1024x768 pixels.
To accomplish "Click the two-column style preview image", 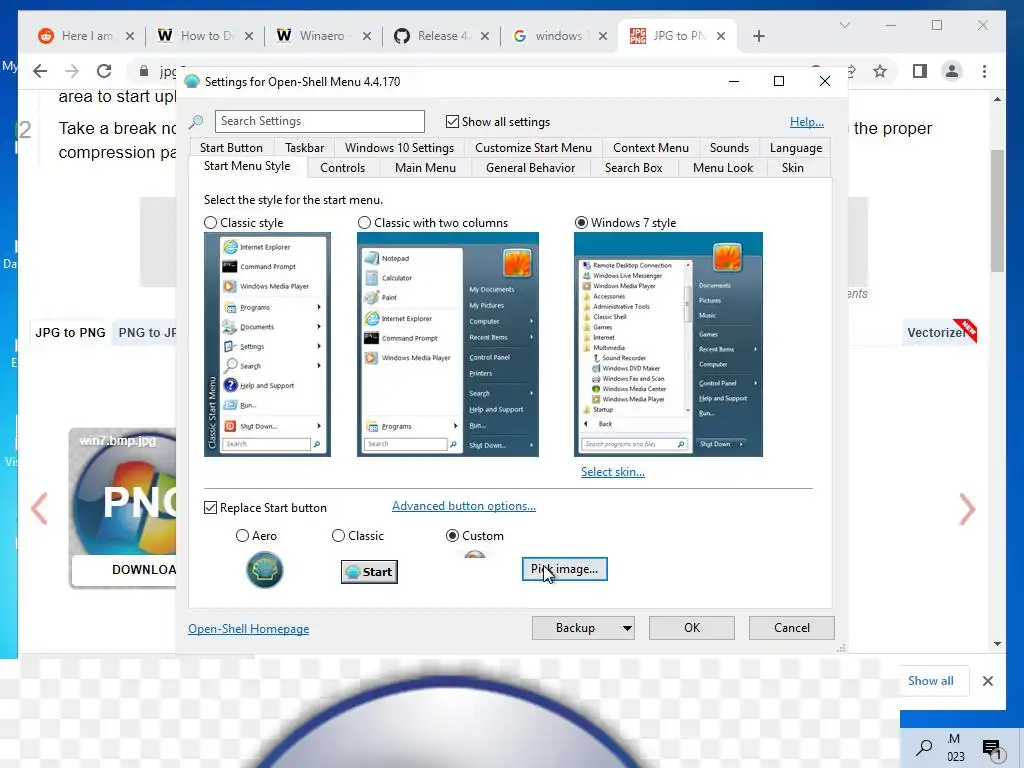I will point(448,344).
